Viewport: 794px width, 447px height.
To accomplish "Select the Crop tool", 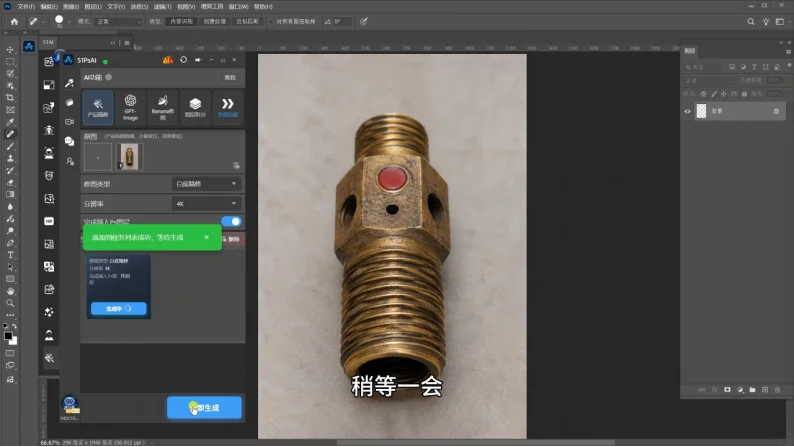I will pyautogui.click(x=10, y=98).
